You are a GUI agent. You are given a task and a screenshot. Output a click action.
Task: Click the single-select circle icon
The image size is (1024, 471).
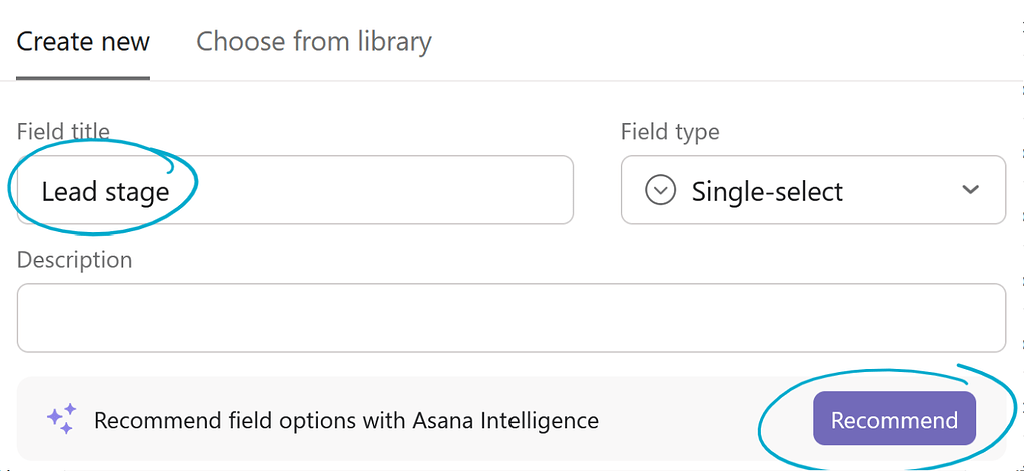pos(660,190)
